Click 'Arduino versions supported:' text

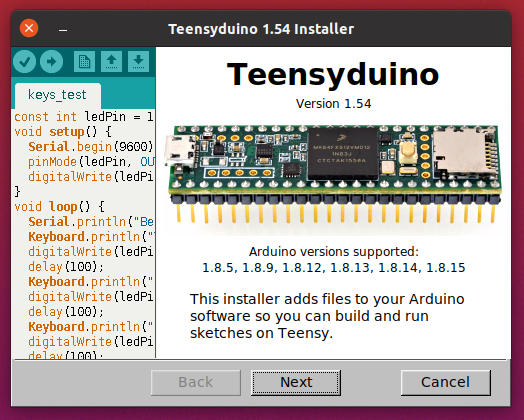click(334, 252)
